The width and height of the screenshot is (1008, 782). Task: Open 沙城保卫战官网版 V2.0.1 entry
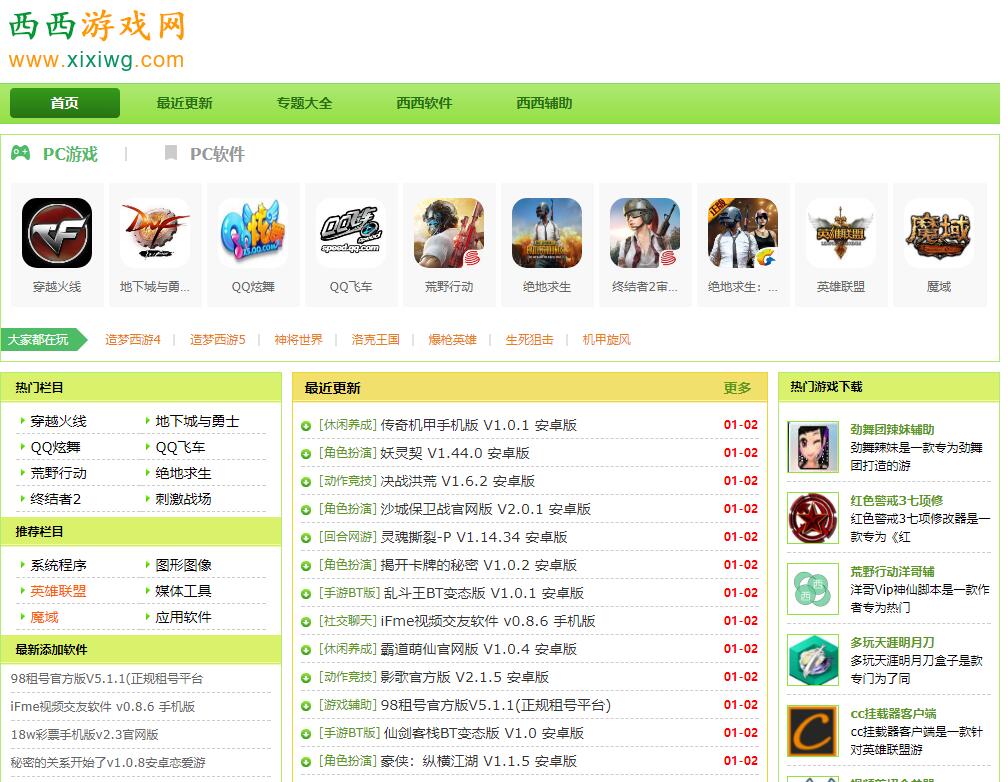(485, 509)
